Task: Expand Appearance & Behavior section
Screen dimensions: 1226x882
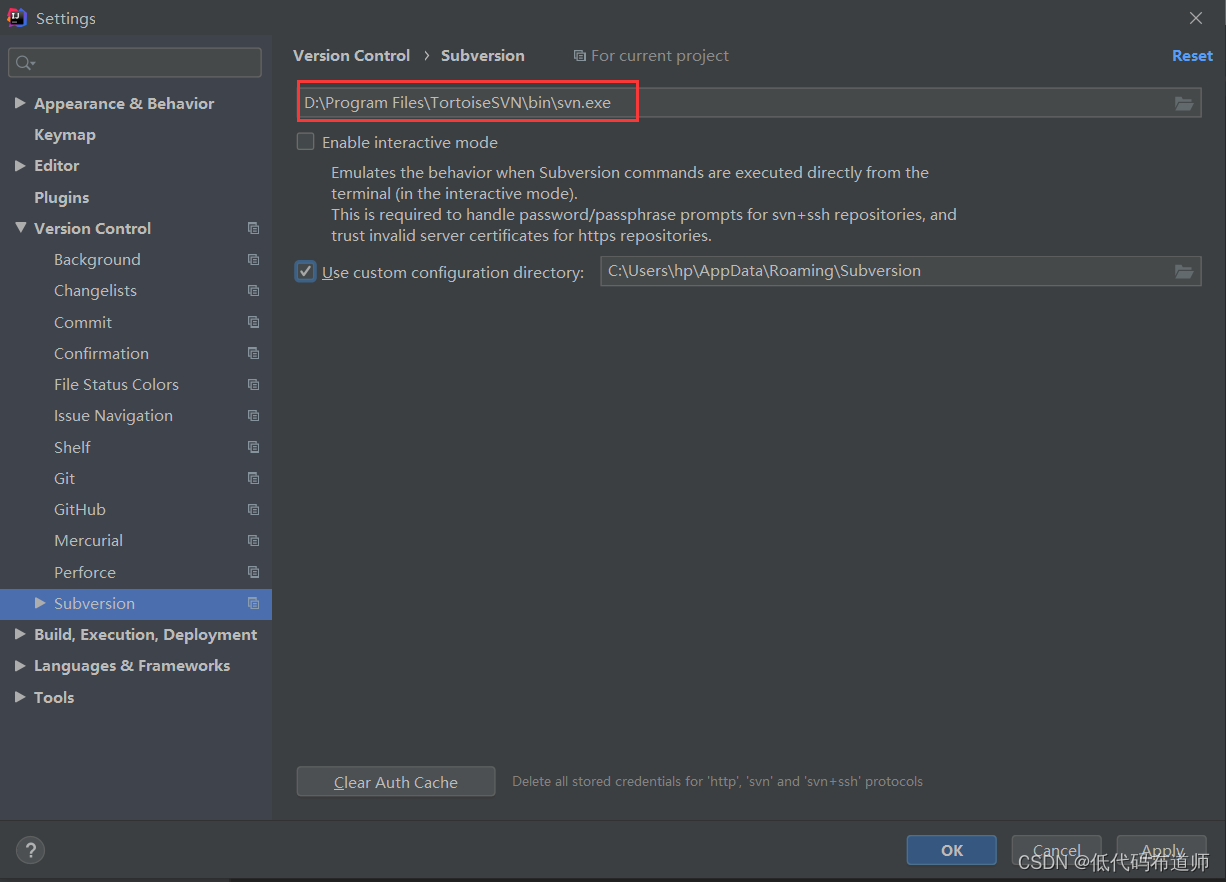Action: click(x=20, y=103)
